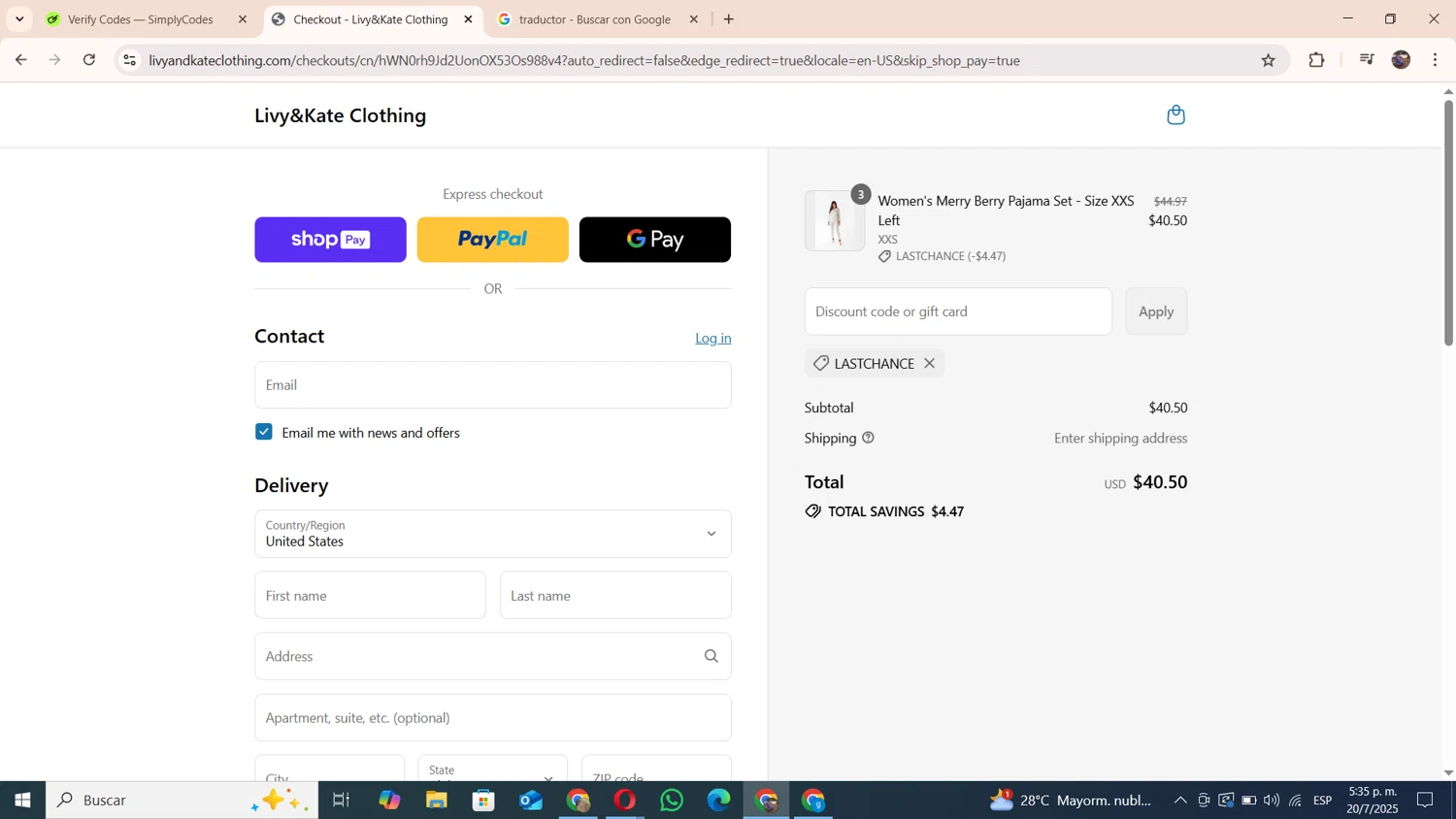
Task: Open Task View on taskbar
Action: (341, 801)
